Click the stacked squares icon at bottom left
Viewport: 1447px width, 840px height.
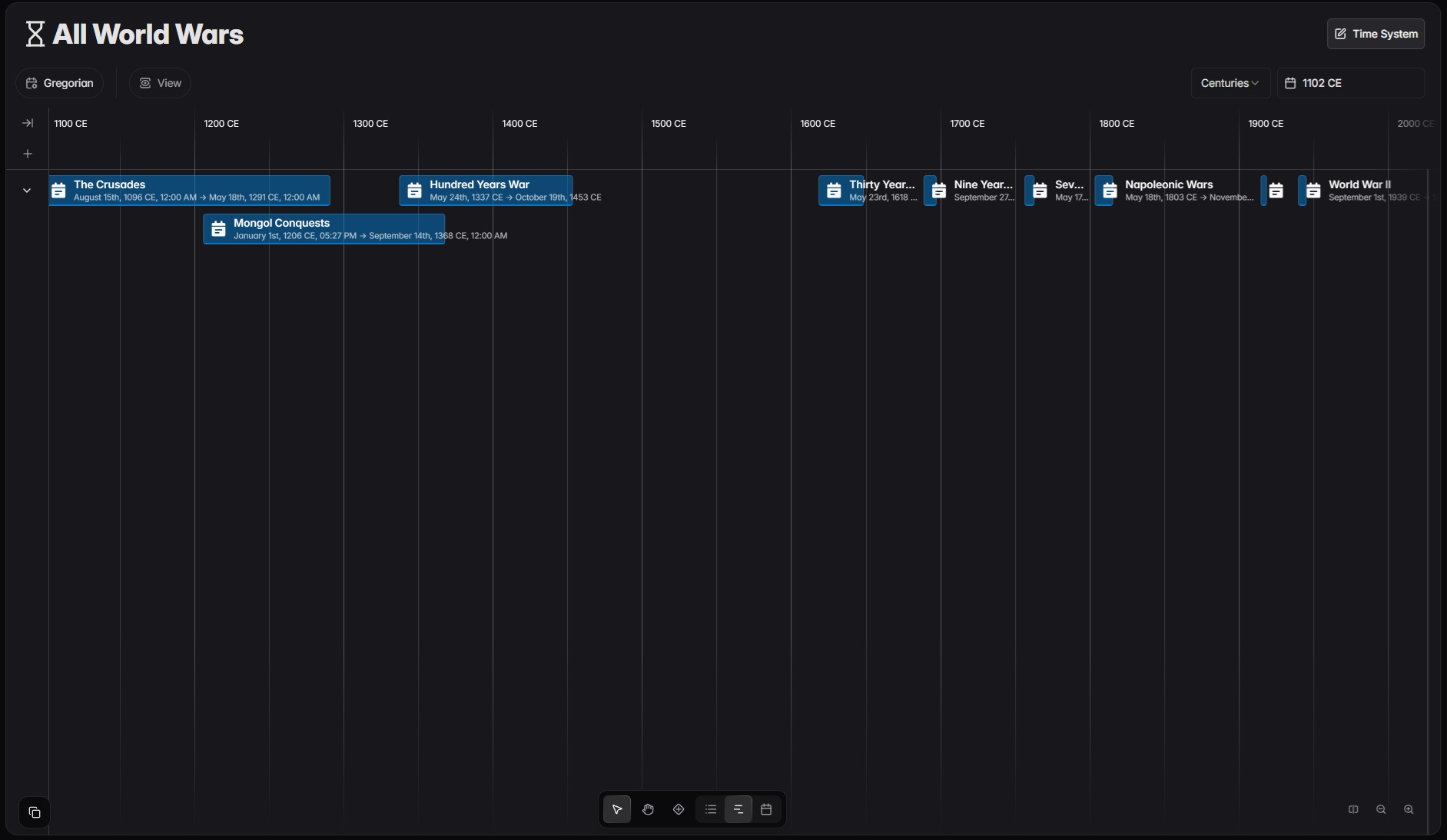[x=35, y=812]
